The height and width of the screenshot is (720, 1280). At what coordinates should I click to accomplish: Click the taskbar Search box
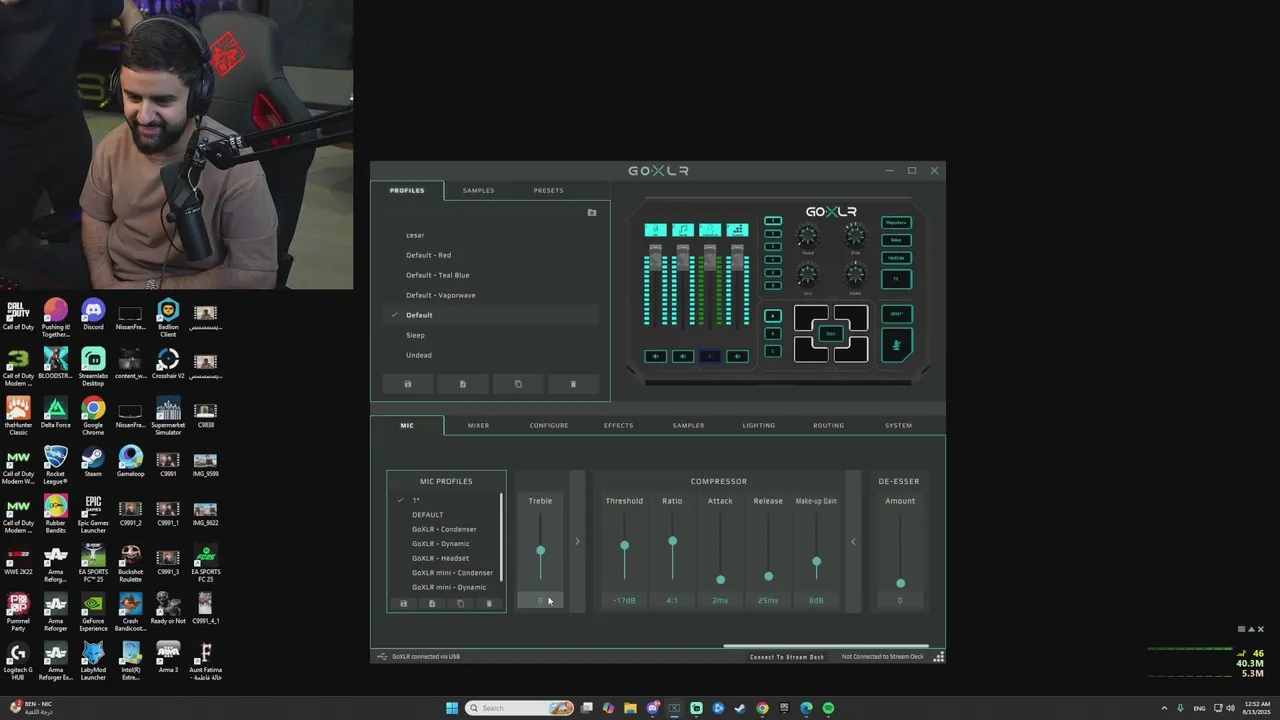click(x=520, y=708)
